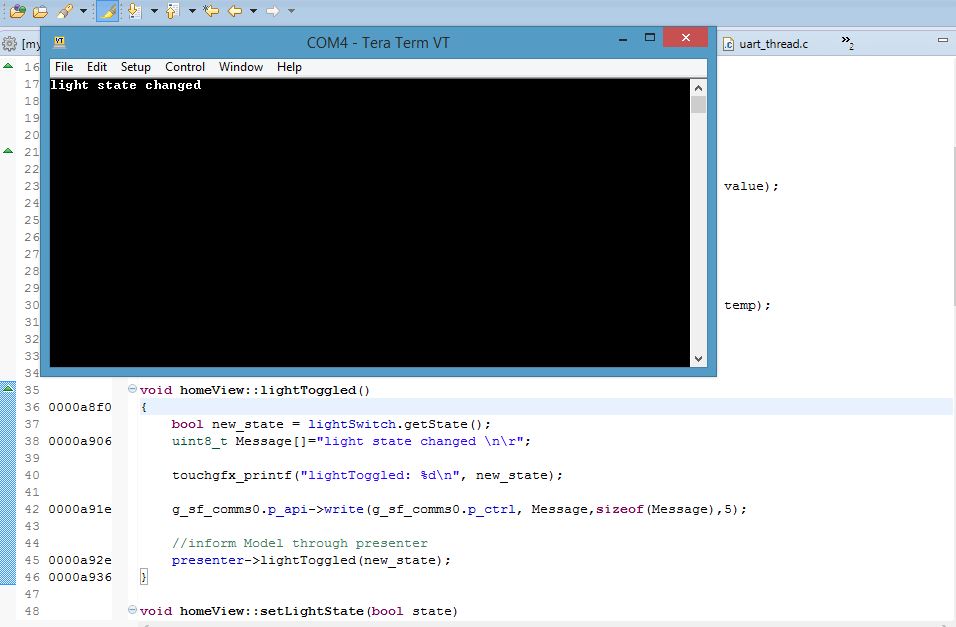Minimize the Tera Term window
This screenshot has width=956, height=627.
click(x=623, y=39)
